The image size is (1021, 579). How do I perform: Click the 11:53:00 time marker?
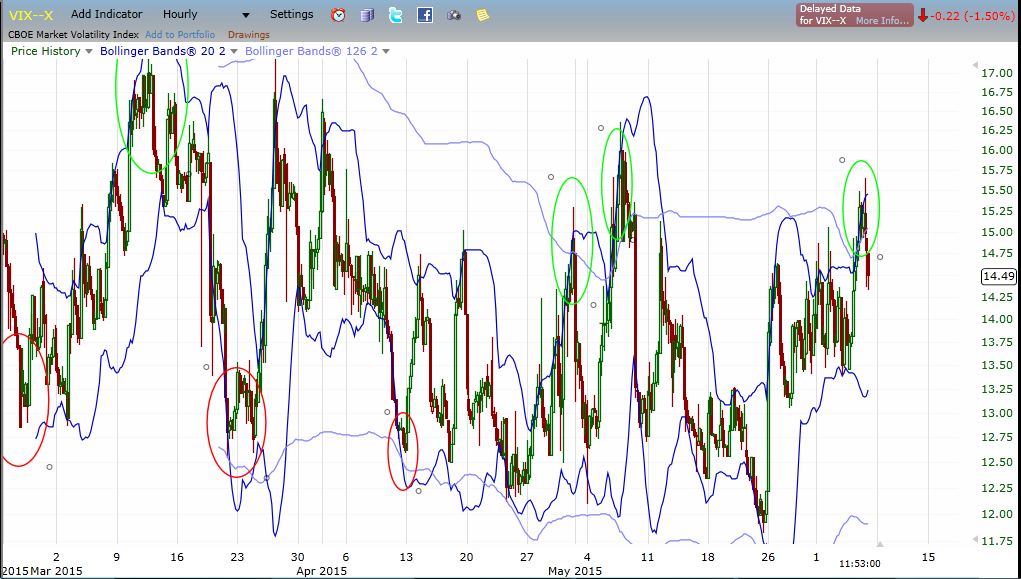pyautogui.click(x=860, y=563)
